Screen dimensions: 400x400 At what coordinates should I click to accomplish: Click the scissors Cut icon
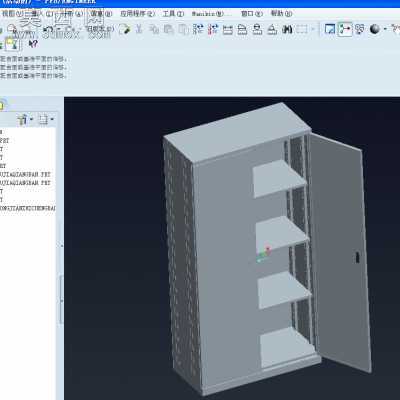click(x=139, y=29)
